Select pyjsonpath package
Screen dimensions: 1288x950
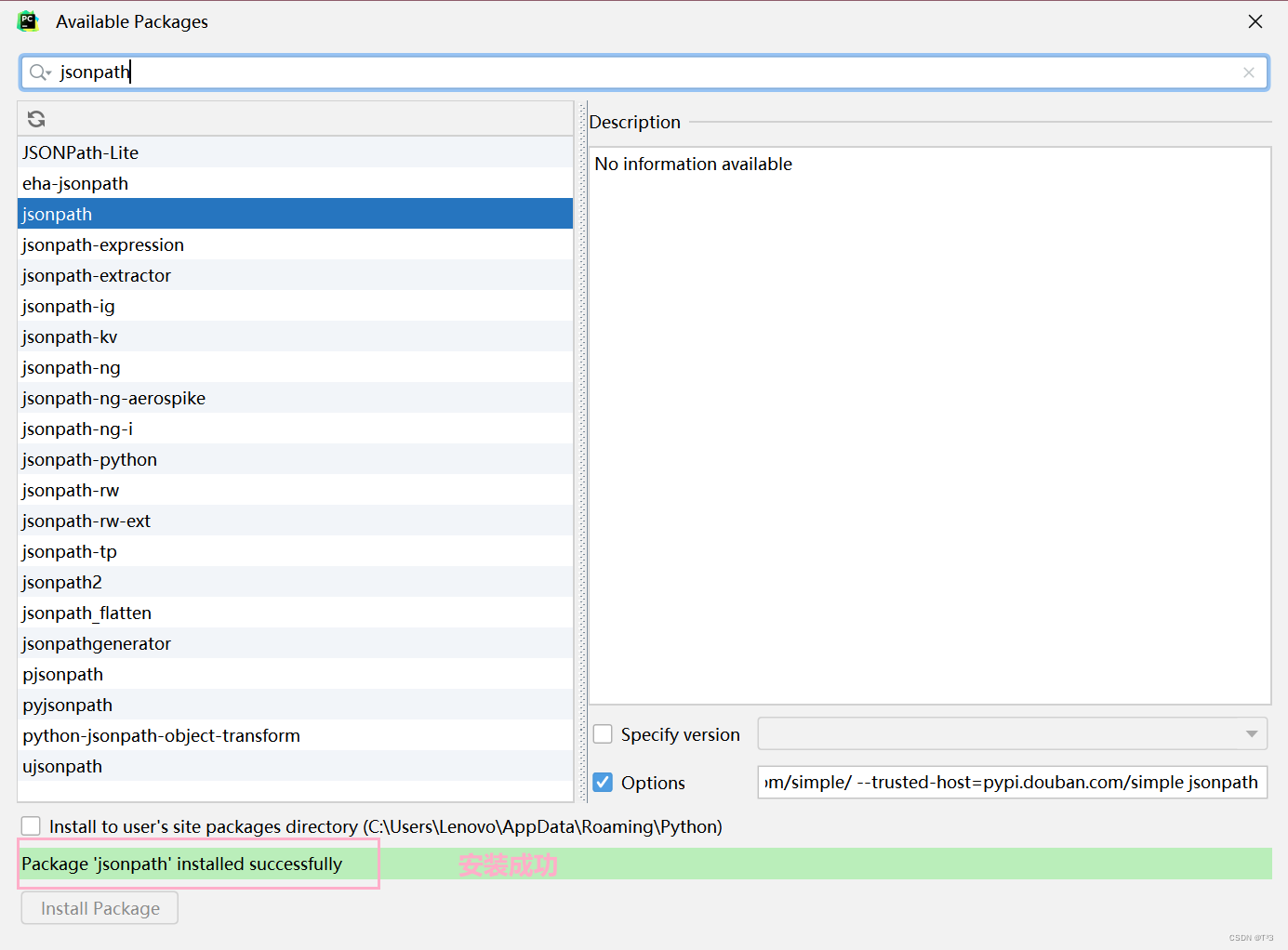click(295, 705)
